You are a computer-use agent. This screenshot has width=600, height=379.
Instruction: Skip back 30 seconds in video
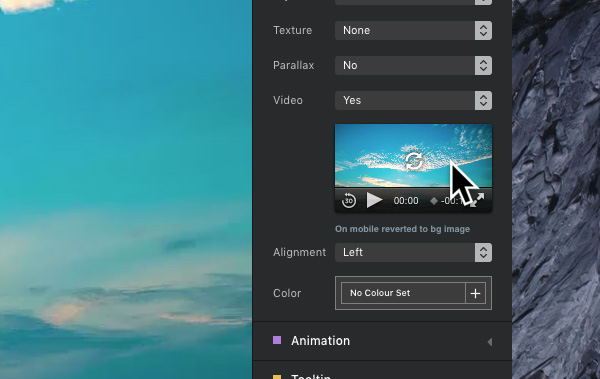(x=349, y=200)
